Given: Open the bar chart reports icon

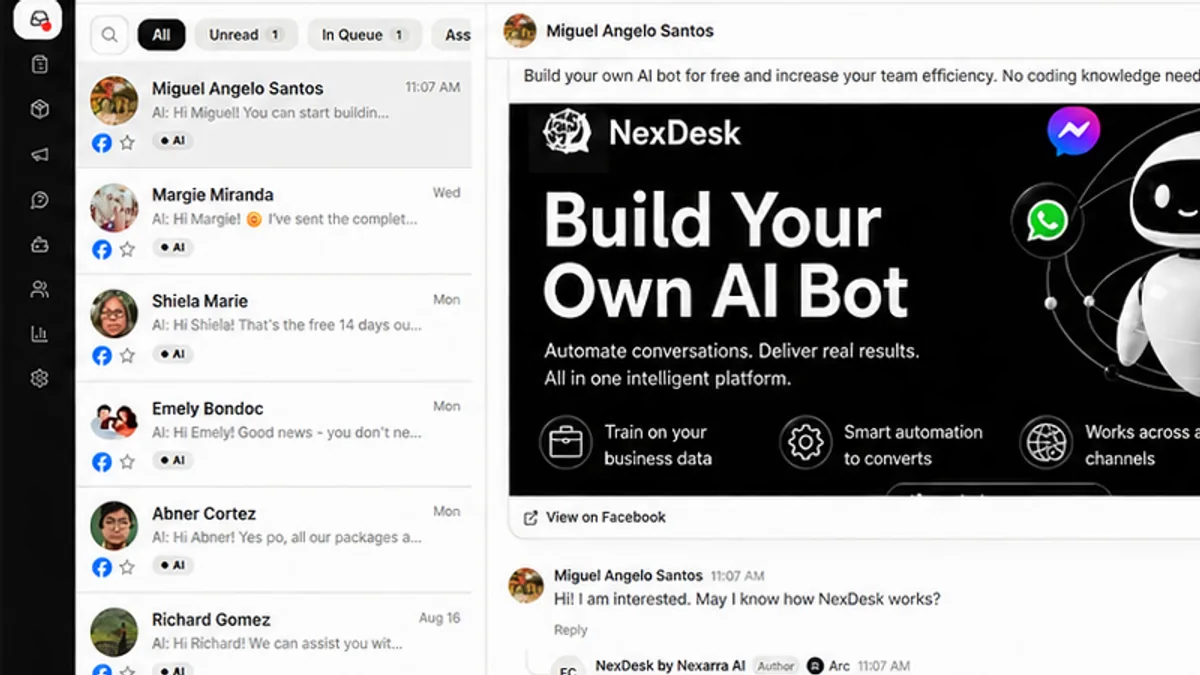Looking at the screenshot, I should click(x=39, y=334).
